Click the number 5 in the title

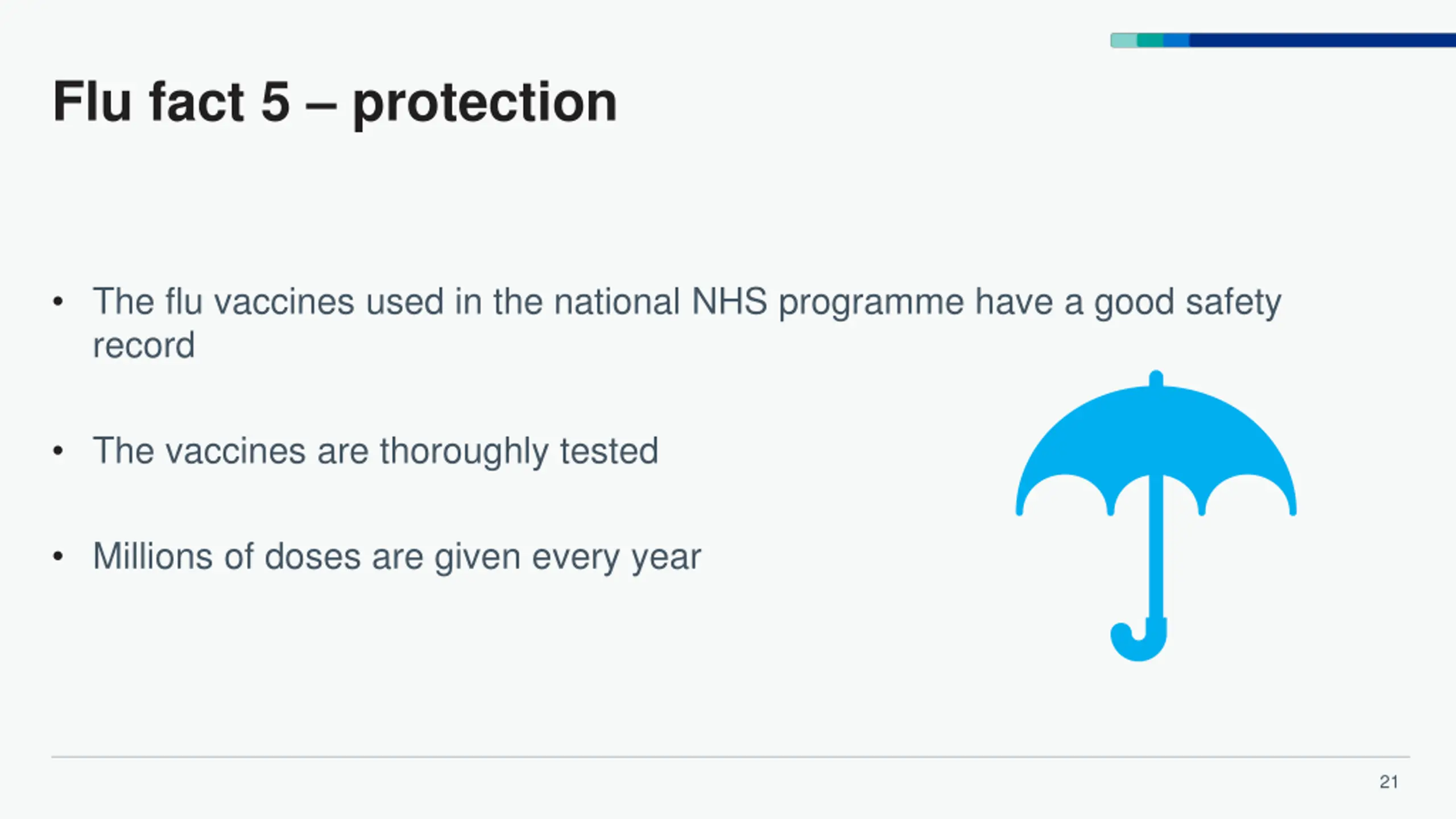[276, 102]
